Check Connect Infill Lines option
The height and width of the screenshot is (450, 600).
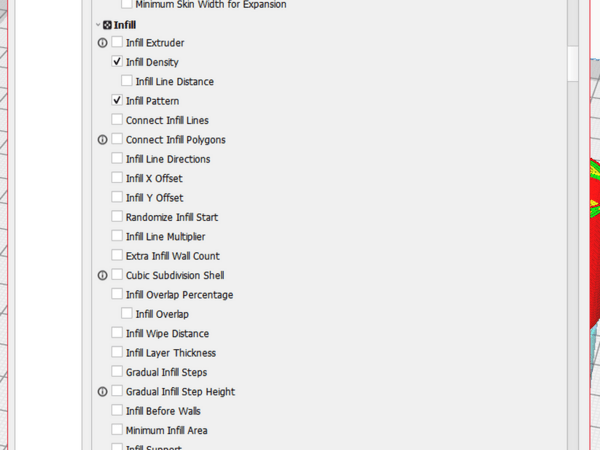[117, 120]
